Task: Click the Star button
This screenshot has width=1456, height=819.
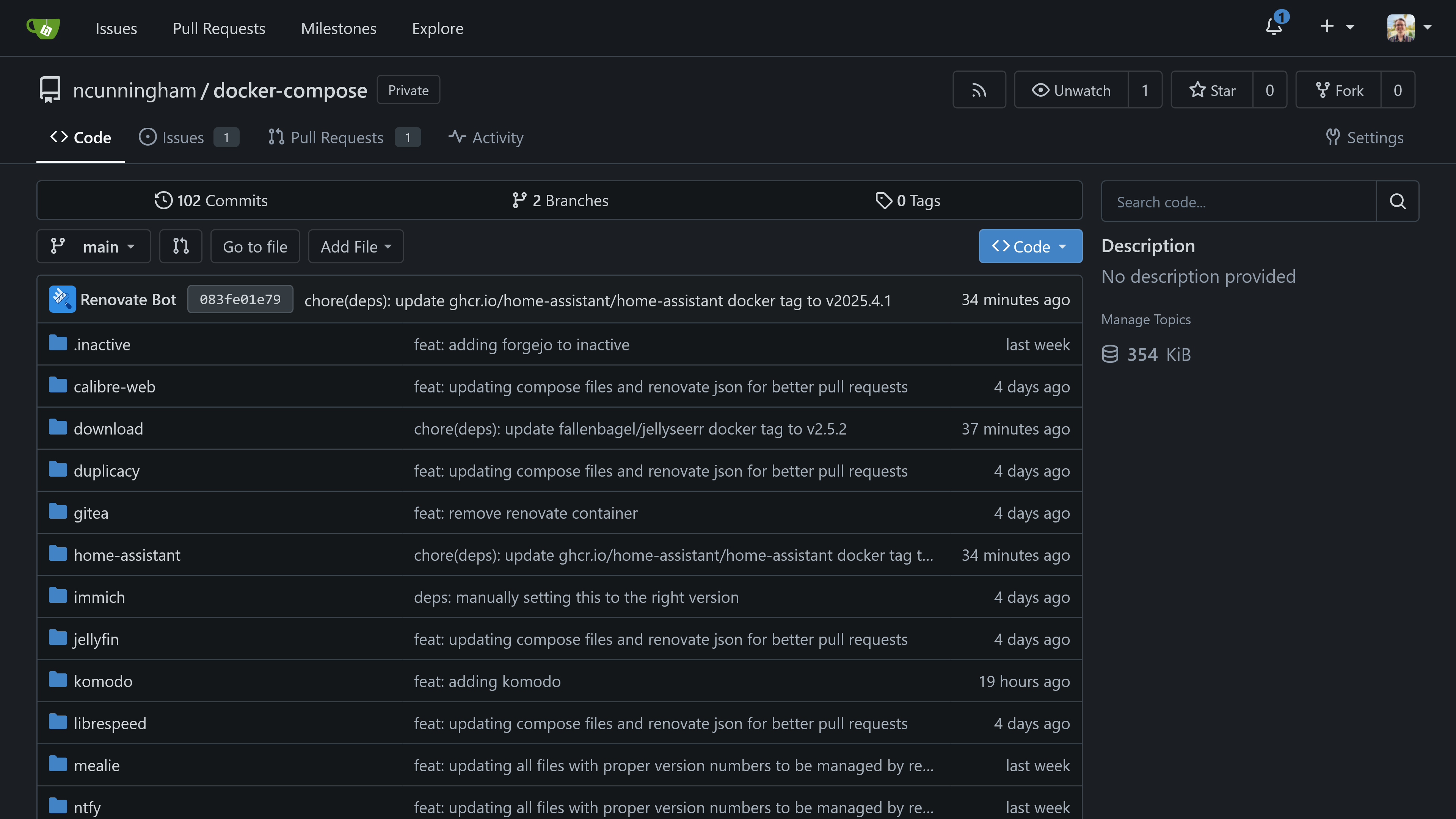Action: click(1212, 90)
